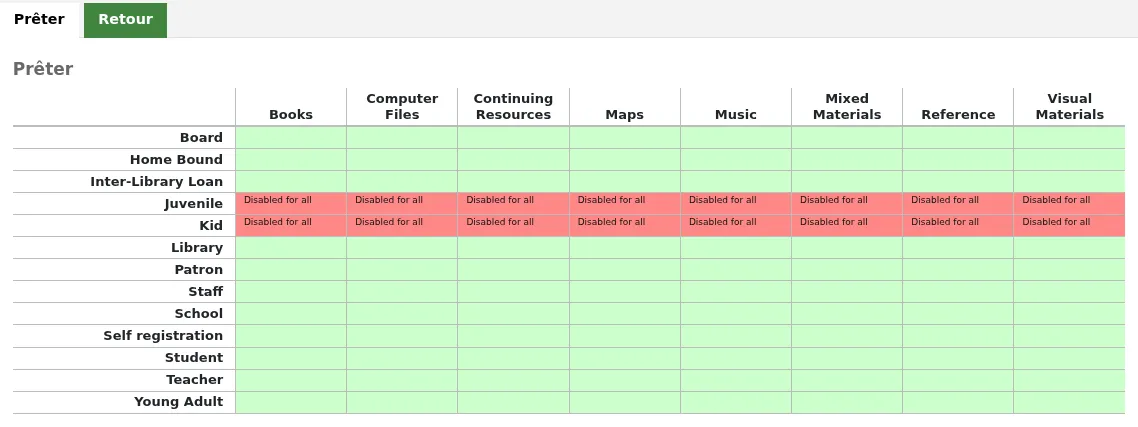Click the Teacher row Visual Materials cell
The width and height of the screenshot is (1138, 427).
coord(1070,381)
